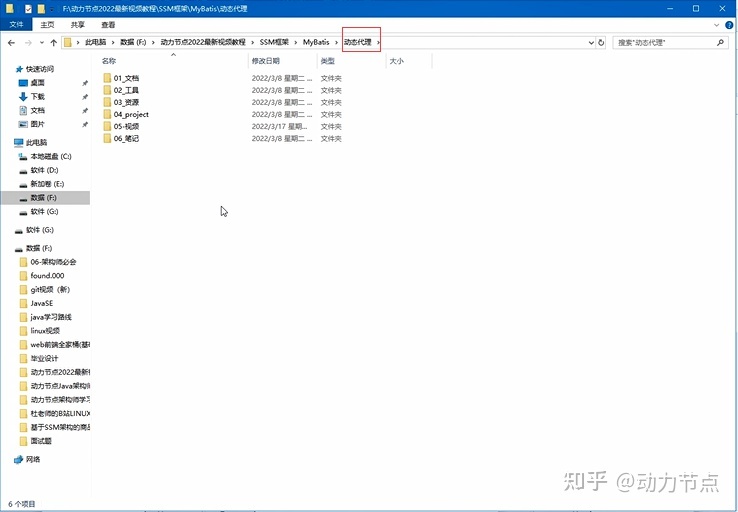738x512 pixels.
Task: Open the recent locations dropdown arrow
Action: 41,43
